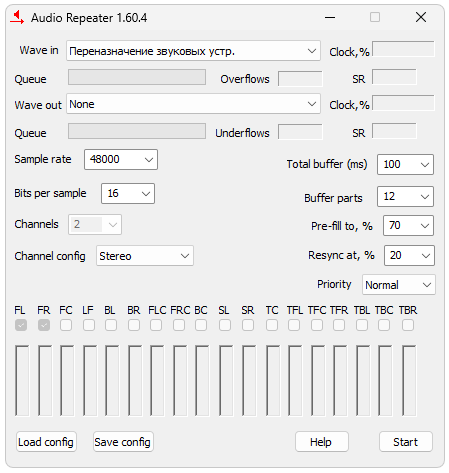The image size is (449, 473).
Task: Enable the FC channel checkbox
Action: [66, 325]
